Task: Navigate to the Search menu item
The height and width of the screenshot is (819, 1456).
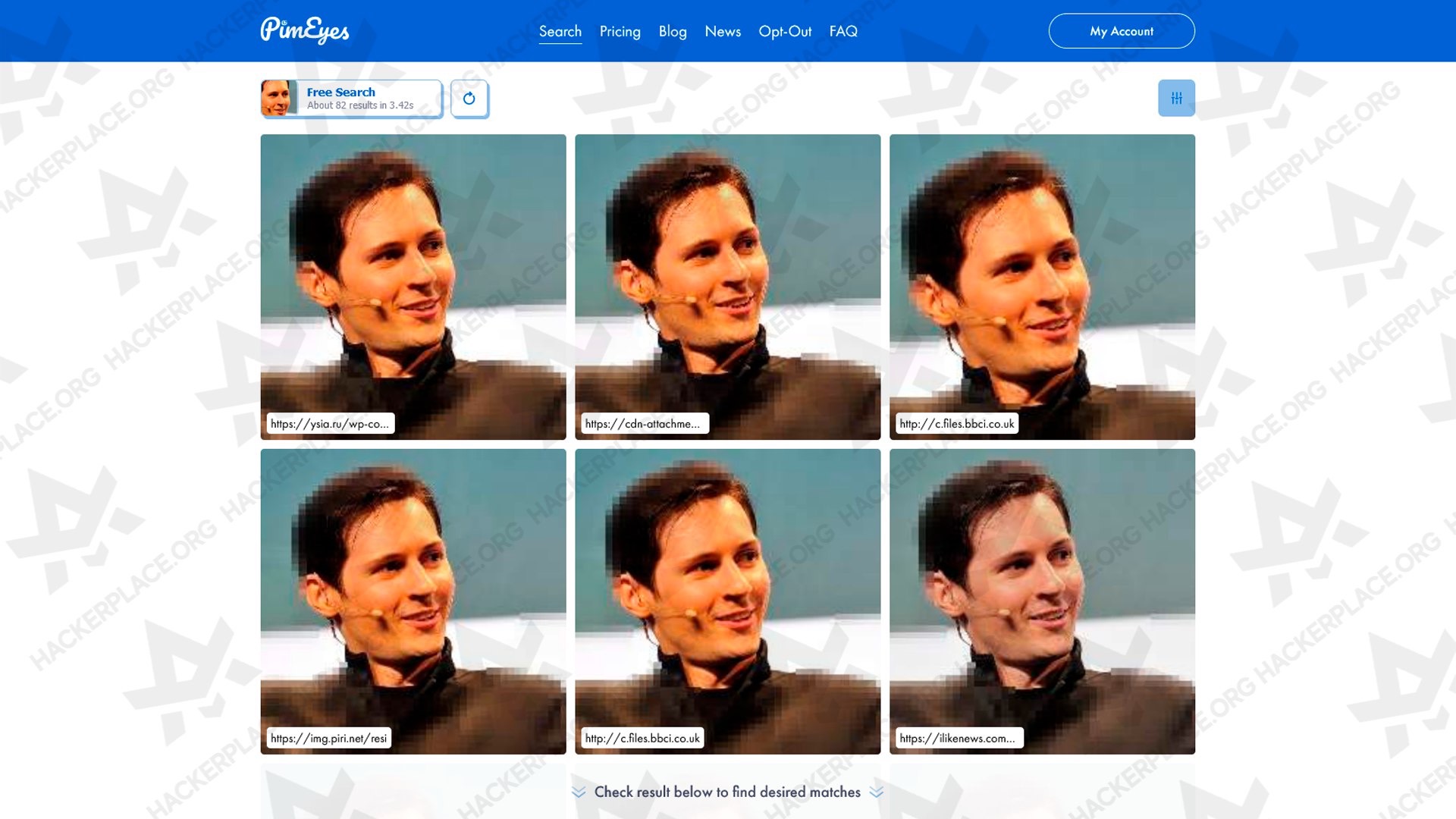Action: tap(560, 31)
